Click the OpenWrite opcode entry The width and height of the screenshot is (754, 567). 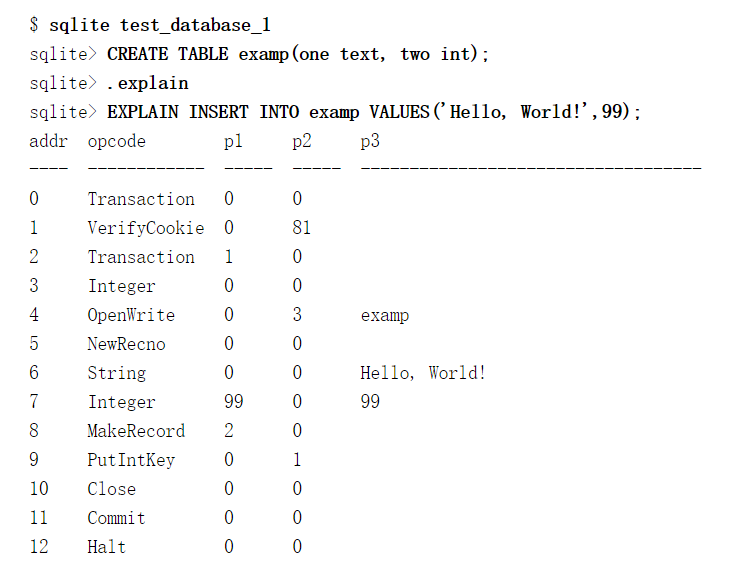pyautogui.click(x=131, y=315)
